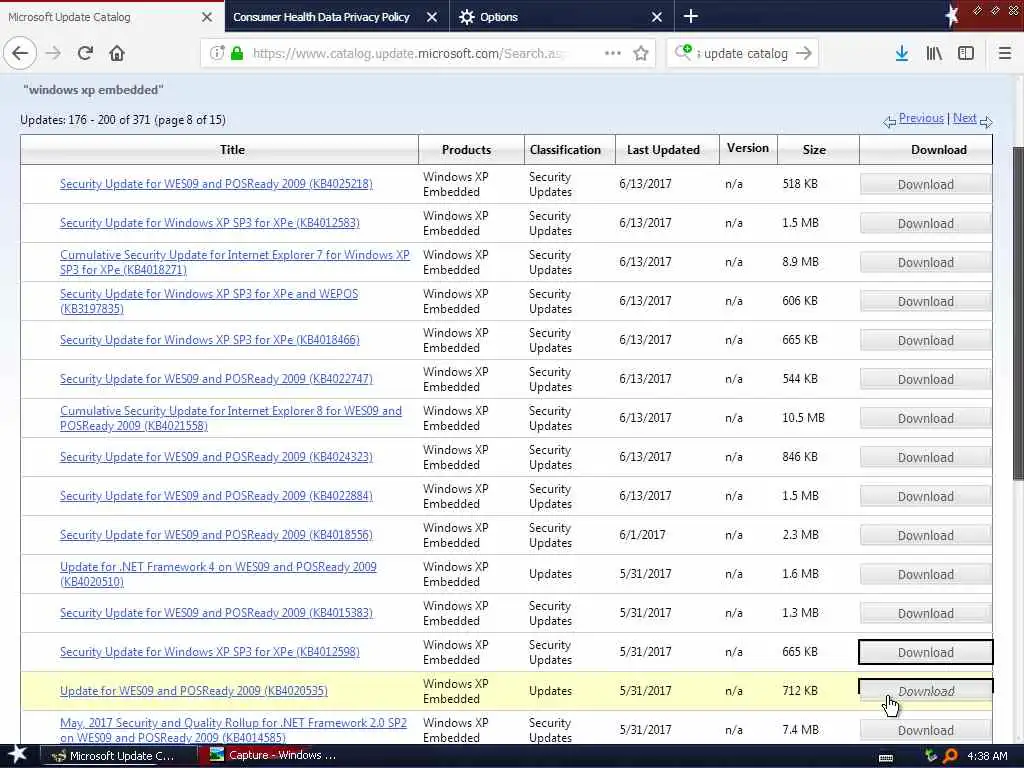Viewport: 1024px width, 768px height.
Task: Open KB4024323 security update link
Action: point(216,457)
